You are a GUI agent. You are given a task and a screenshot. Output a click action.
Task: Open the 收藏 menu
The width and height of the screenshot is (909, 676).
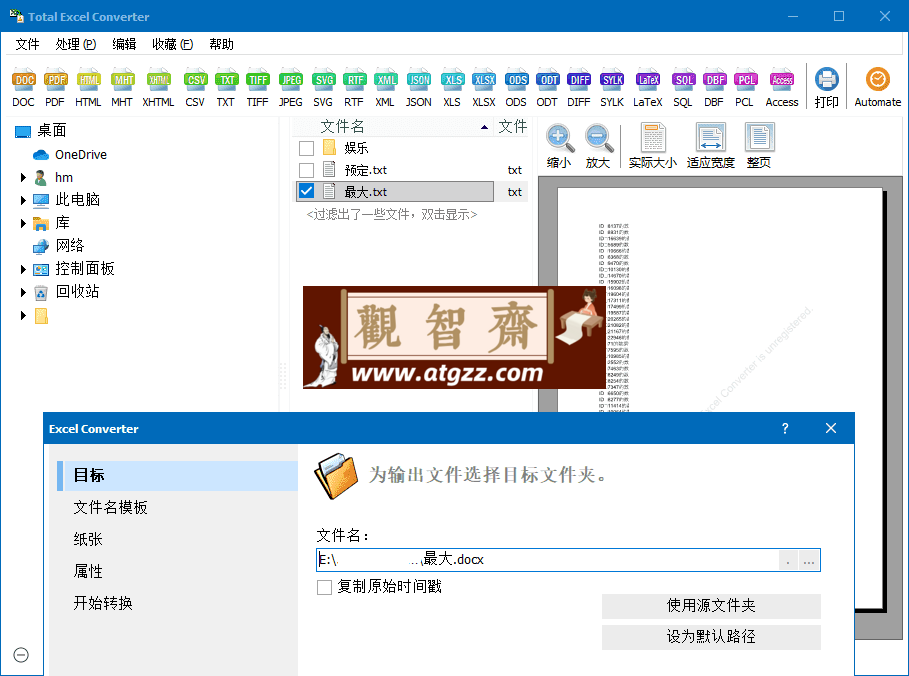172,44
